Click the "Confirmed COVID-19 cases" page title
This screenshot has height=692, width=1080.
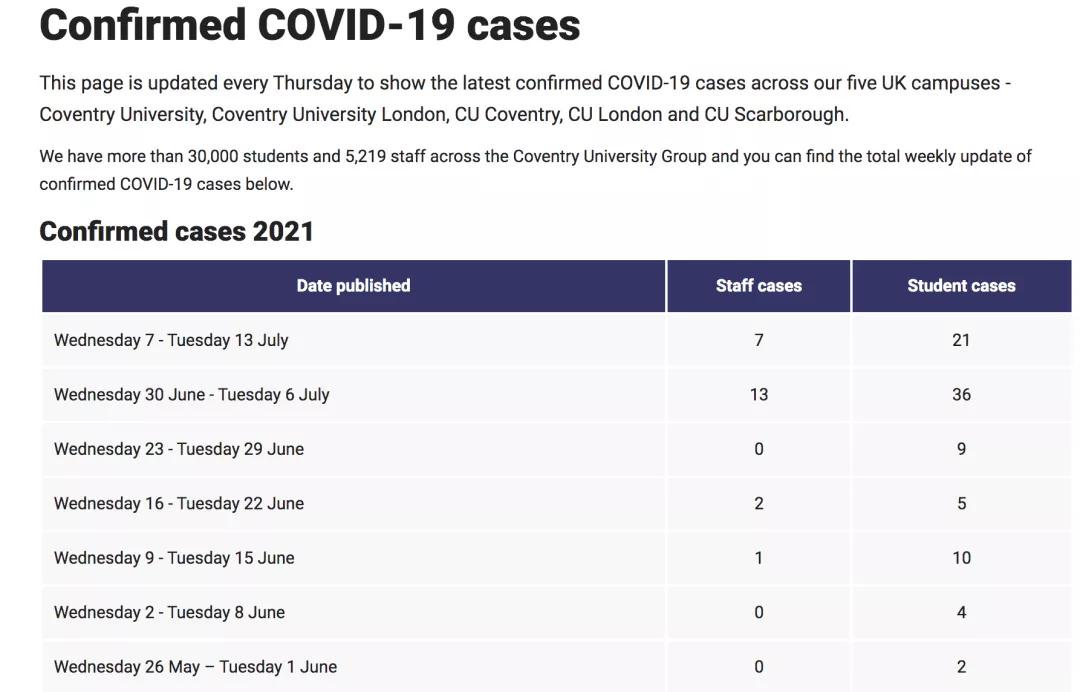pyautogui.click(x=310, y=25)
